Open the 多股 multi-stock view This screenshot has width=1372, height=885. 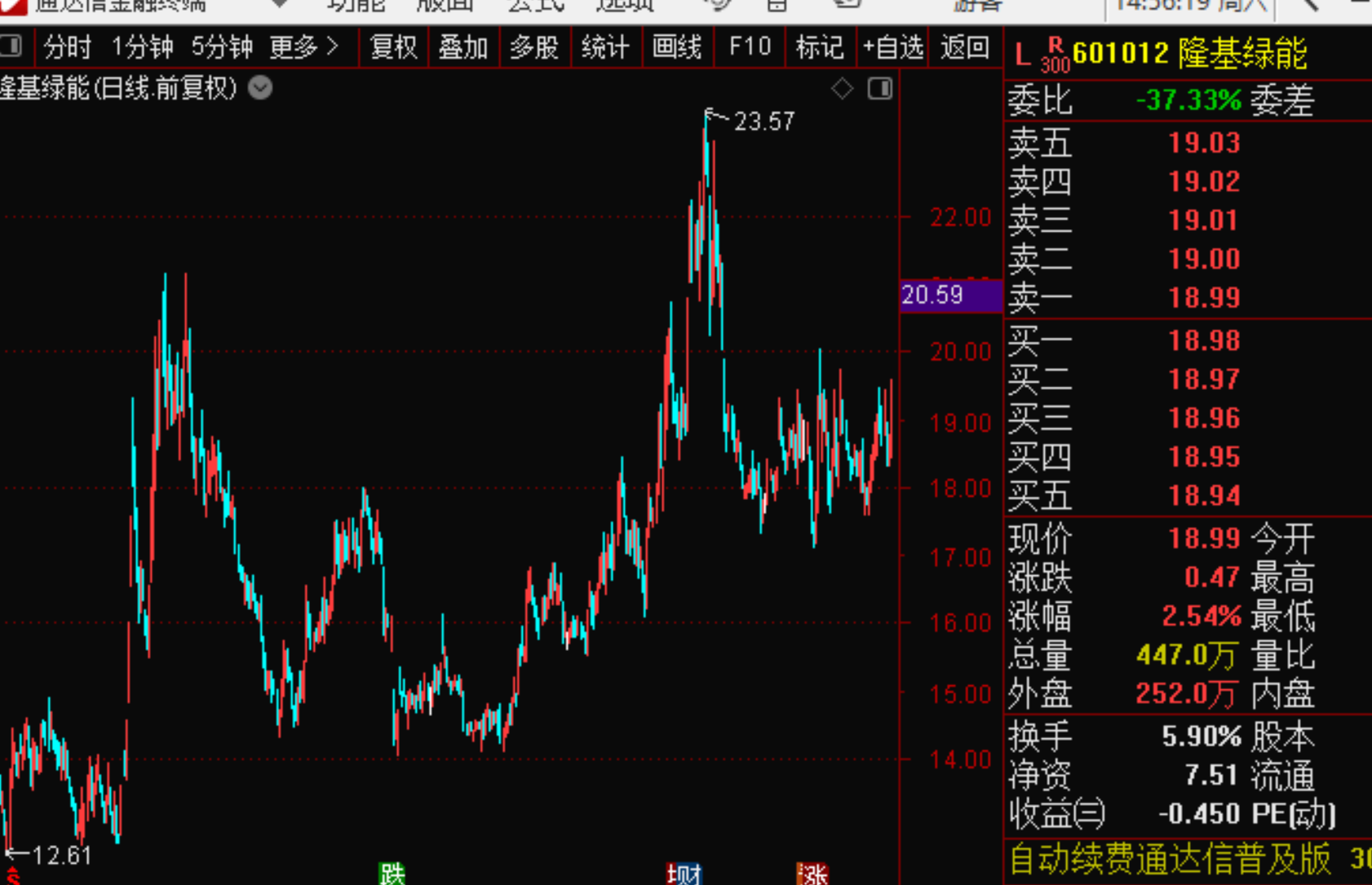click(534, 47)
